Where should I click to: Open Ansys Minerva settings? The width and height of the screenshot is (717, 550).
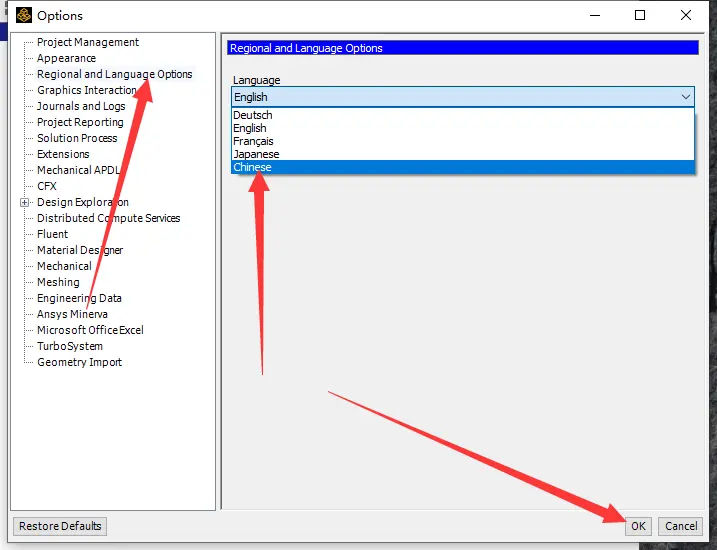click(x=72, y=314)
